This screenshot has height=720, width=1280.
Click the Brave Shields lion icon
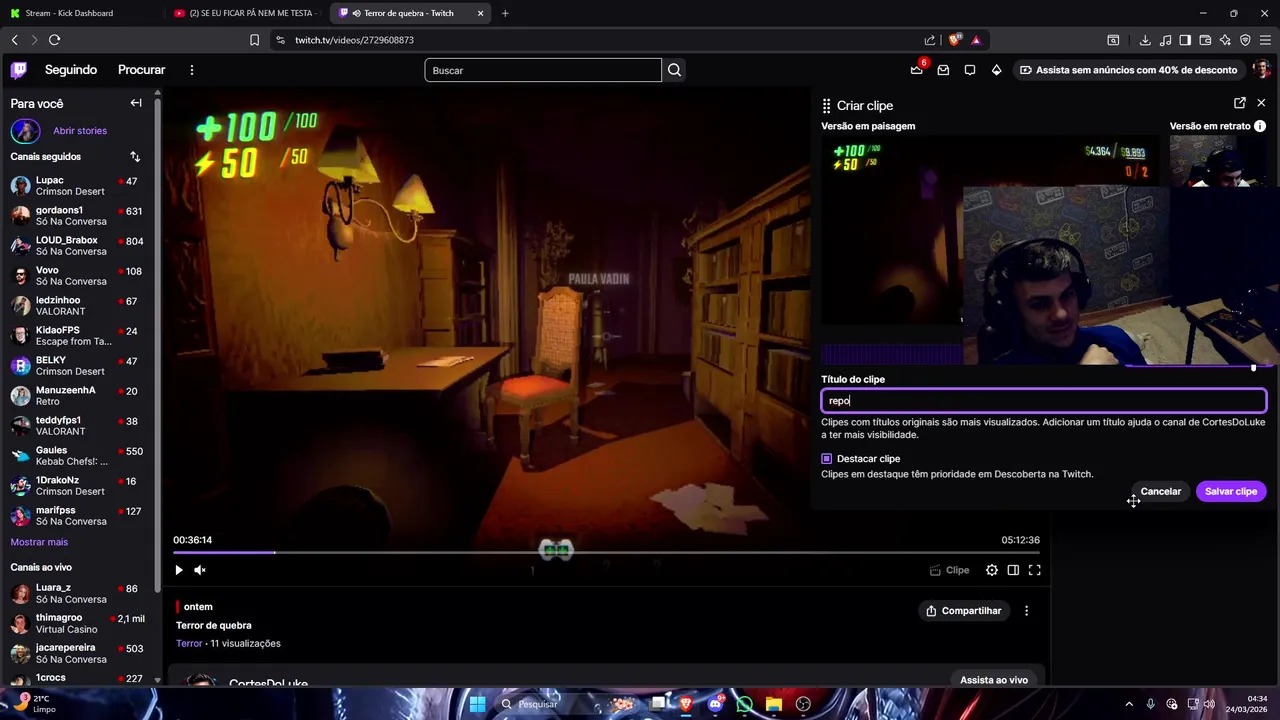point(954,40)
